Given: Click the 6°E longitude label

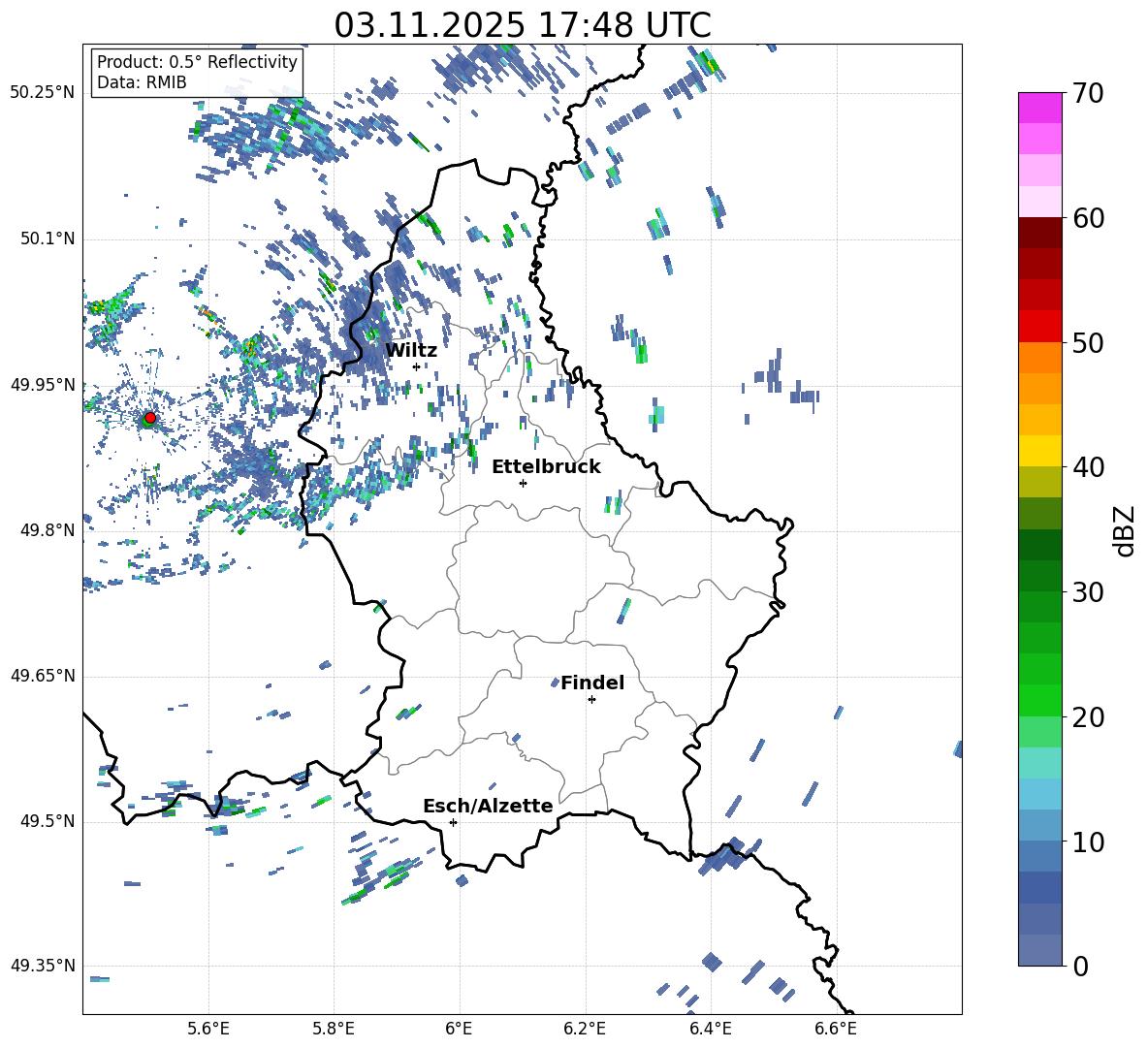Looking at the screenshot, I should (x=459, y=1030).
